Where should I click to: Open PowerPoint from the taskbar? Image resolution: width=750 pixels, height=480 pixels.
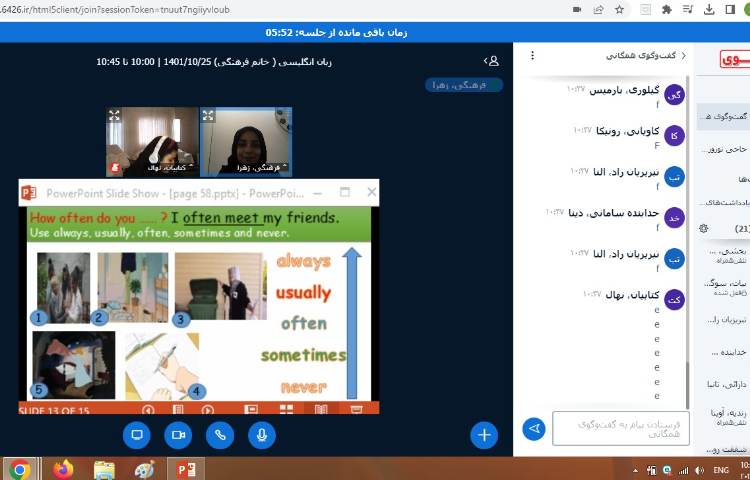point(186,469)
